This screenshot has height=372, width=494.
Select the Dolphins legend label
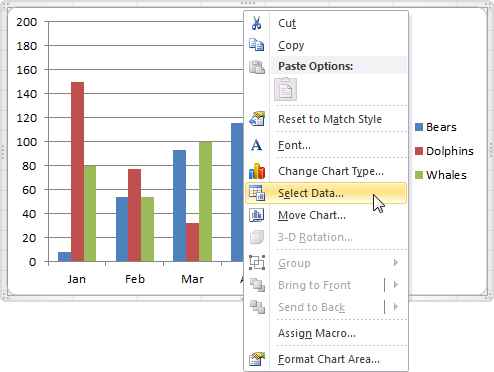tap(450, 151)
